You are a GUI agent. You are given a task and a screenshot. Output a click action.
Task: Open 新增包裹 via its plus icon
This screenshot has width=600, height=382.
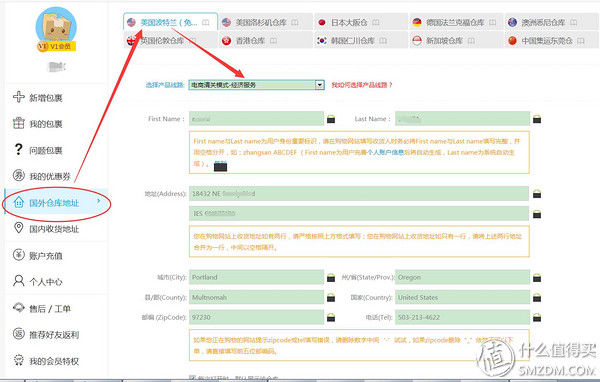(19, 97)
